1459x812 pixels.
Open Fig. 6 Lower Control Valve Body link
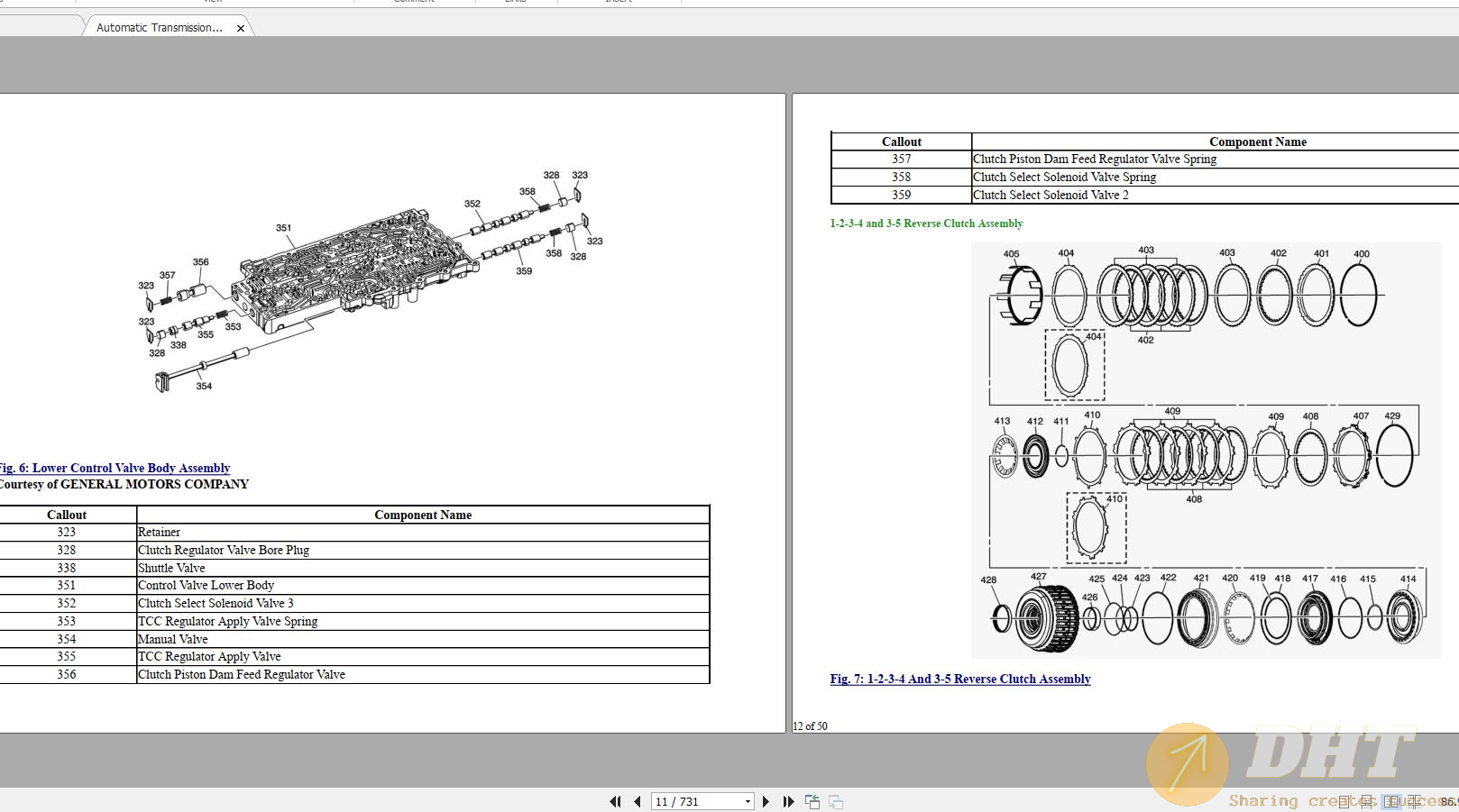click(x=114, y=468)
